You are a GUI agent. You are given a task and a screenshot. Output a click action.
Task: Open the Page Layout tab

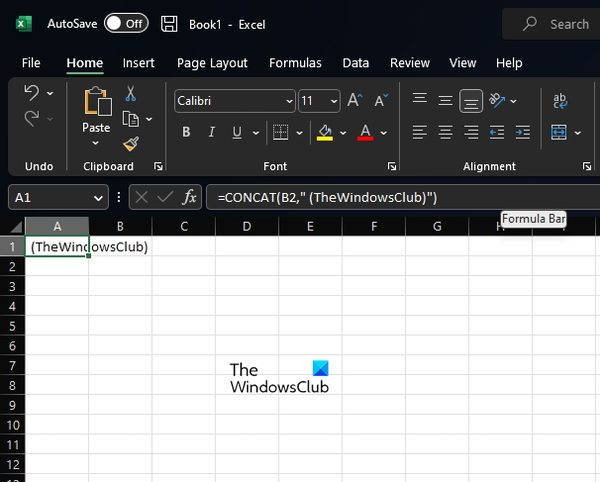coord(212,63)
